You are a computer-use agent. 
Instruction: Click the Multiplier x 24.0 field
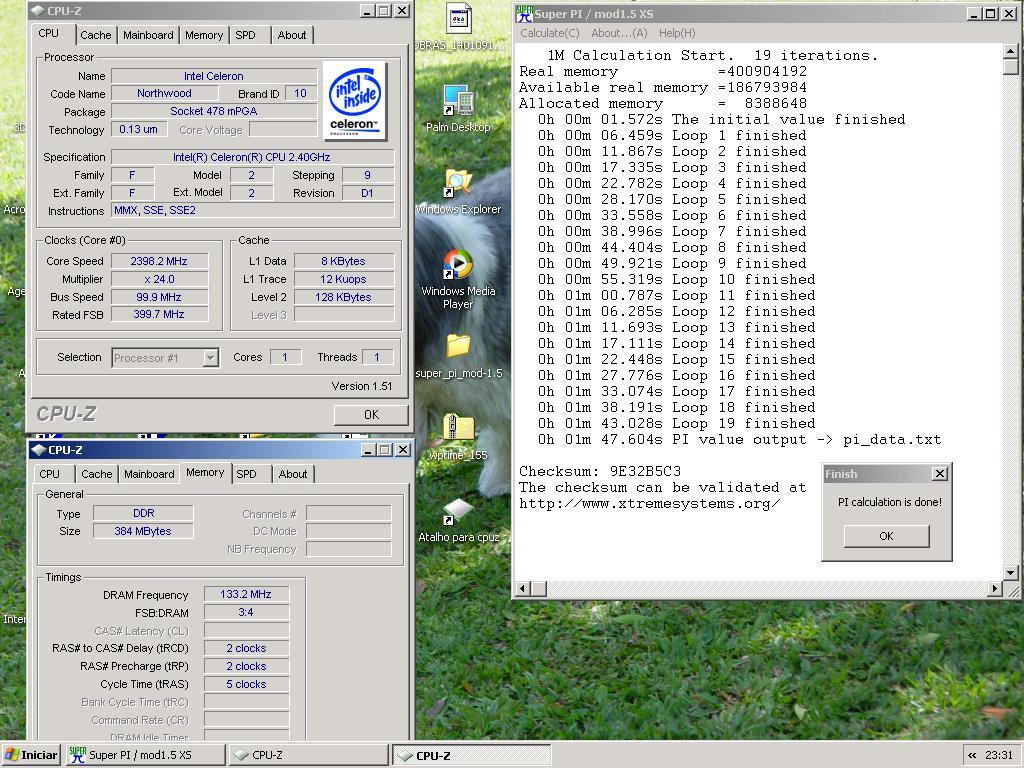(159, 279)
